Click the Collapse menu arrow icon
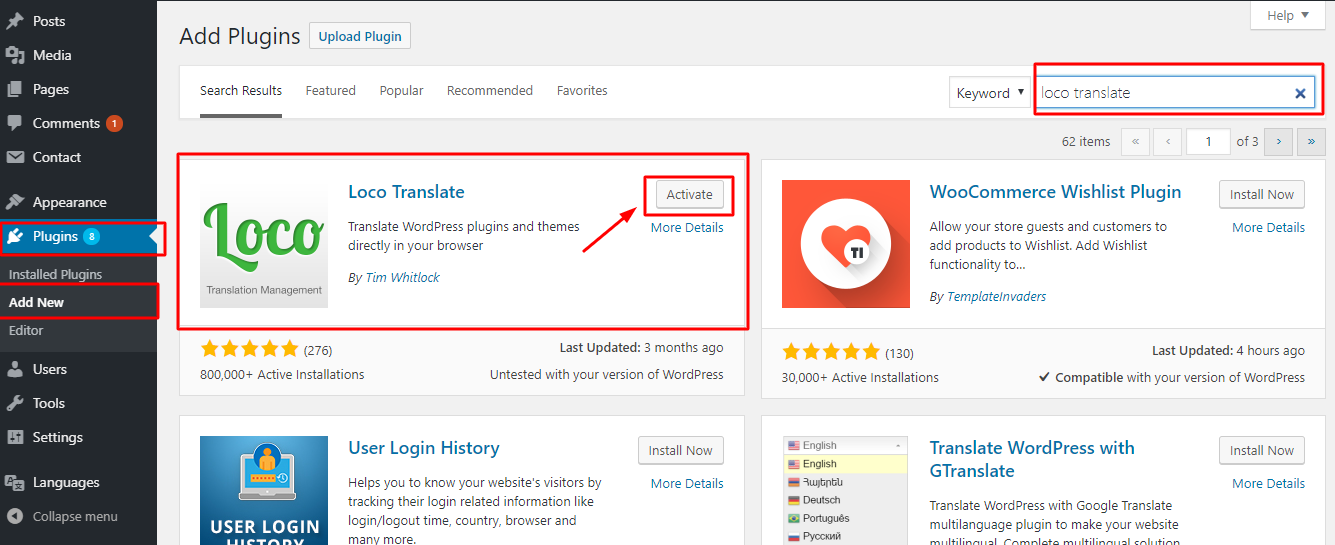Viewport: 1335px width, 545px height. click(15, 517)
